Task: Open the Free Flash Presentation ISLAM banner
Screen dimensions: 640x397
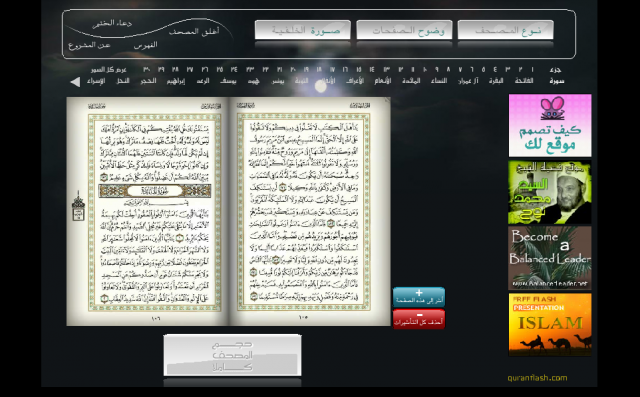Action: pyautogui.click(x=550, y=324)
